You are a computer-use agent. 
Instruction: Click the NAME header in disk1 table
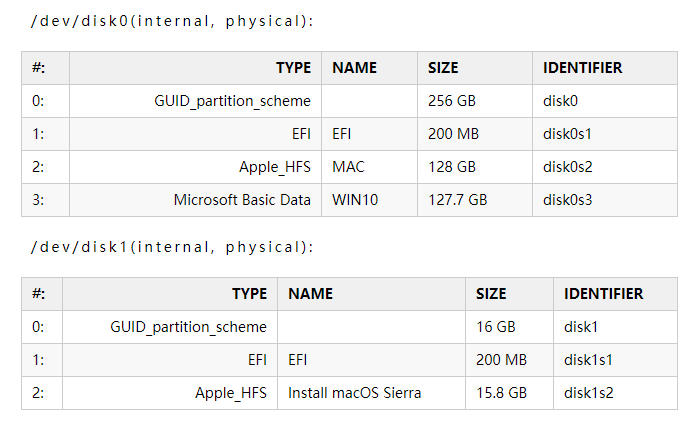(310, 294)
